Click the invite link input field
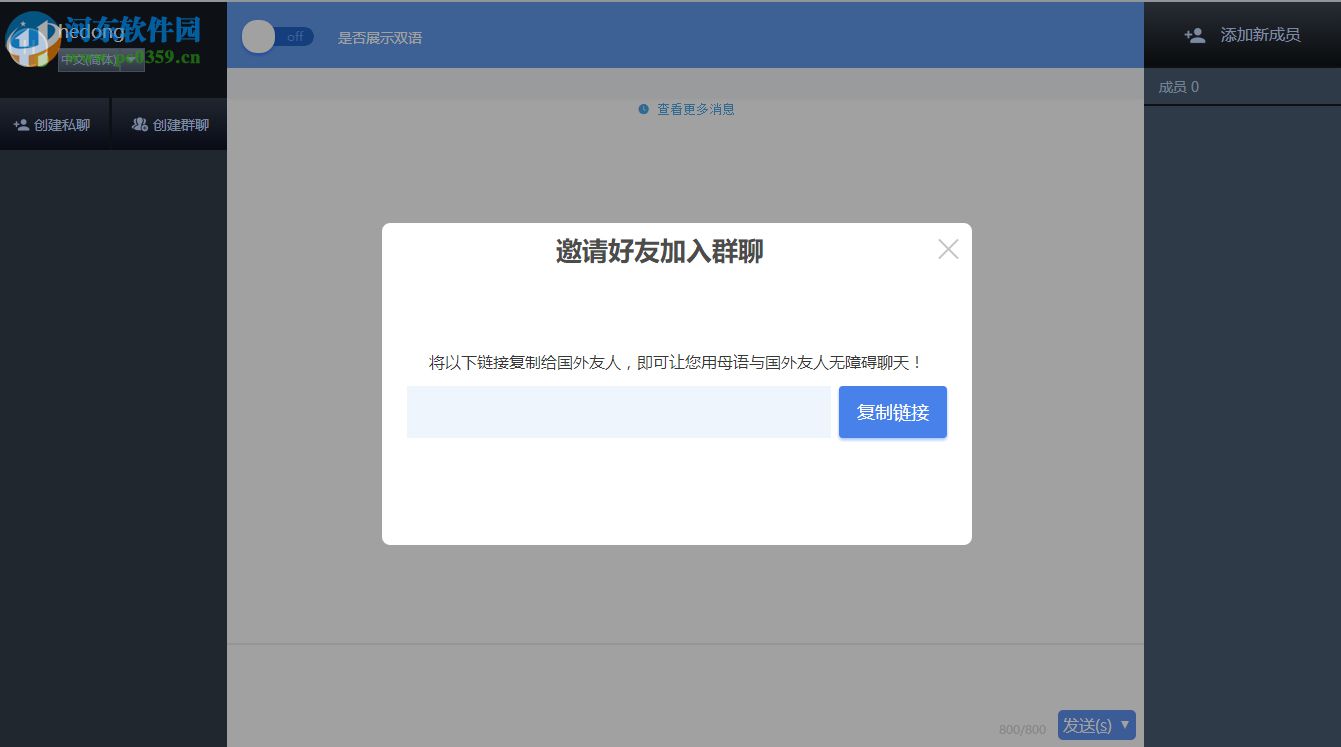 (617, 411)
